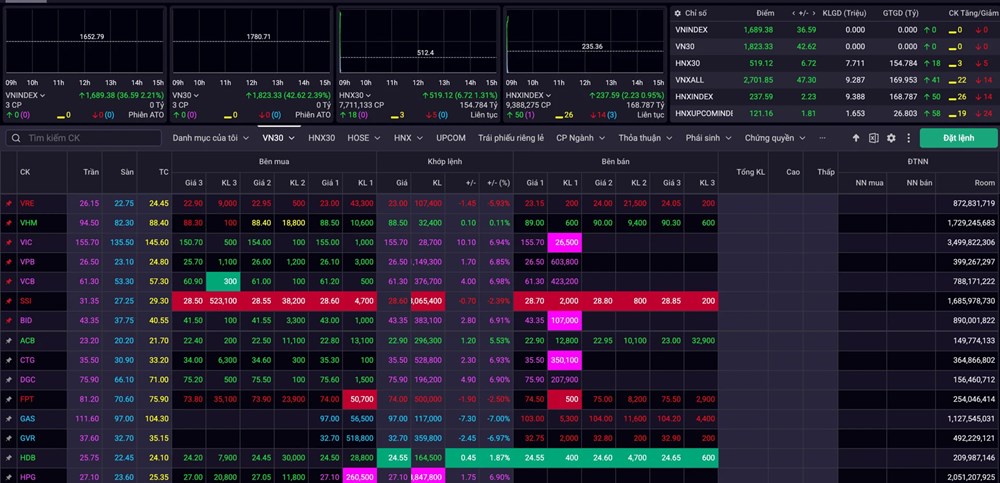Click the pin icon next to VRE
The image size is (1000, 483).
(8, 203)
